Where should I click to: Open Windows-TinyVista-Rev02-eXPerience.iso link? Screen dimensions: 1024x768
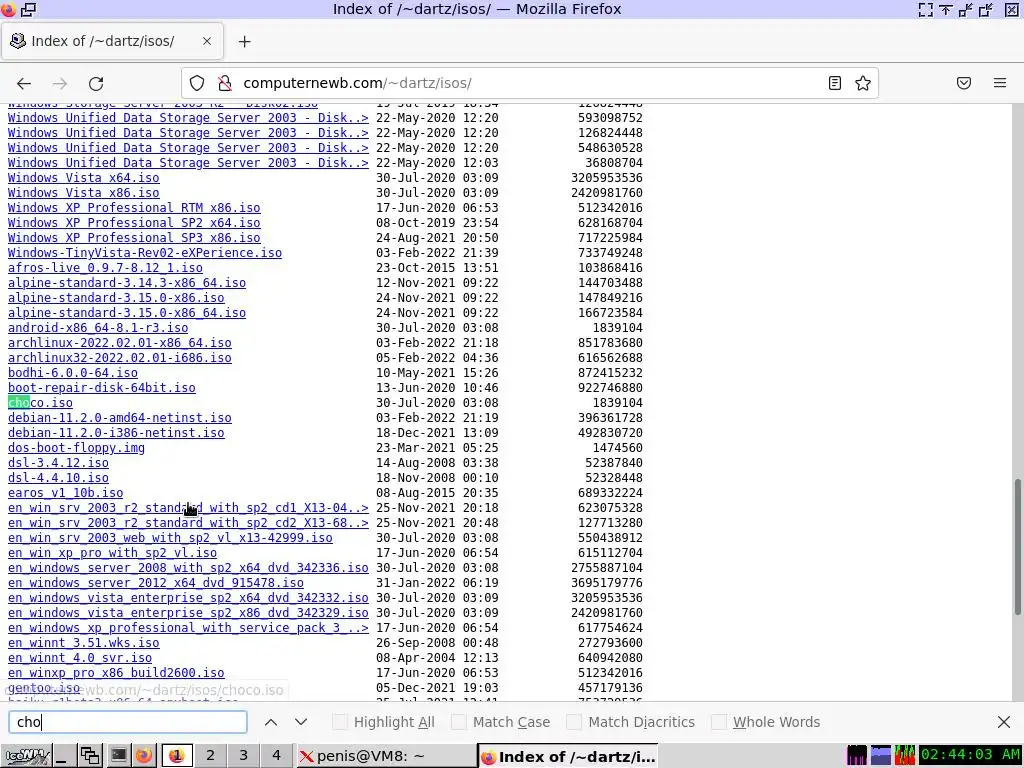pyautogui.click(x=145, y=253)
